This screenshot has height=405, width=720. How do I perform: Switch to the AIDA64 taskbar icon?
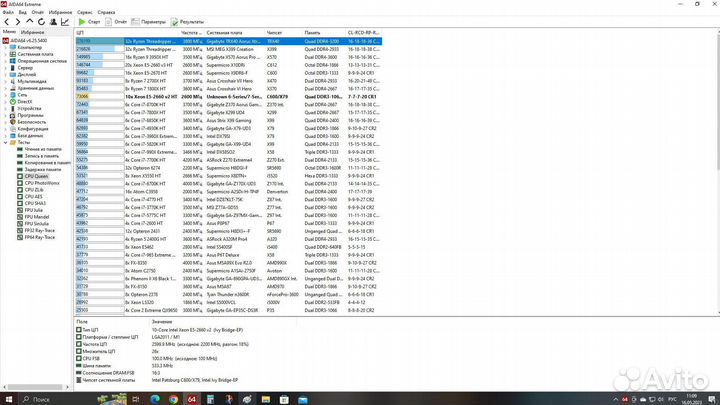tap(191, 399)
